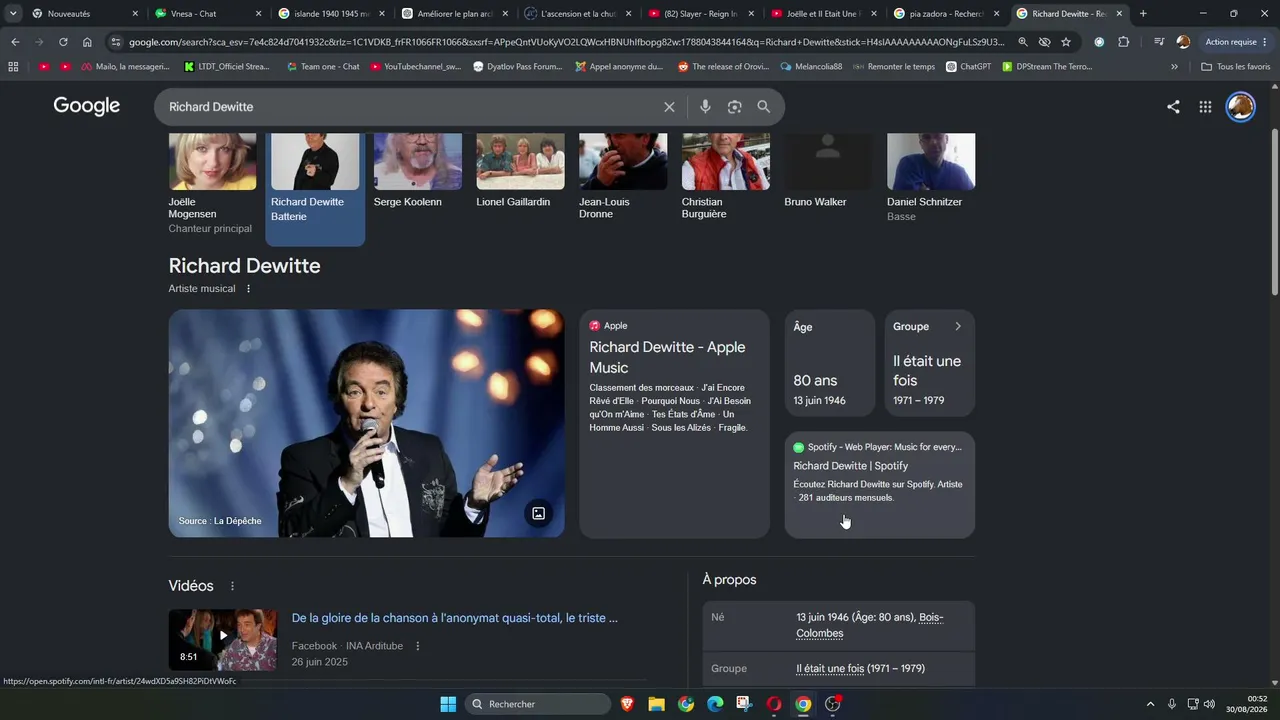Open a new browser tab

click(x=1143, y=14)
